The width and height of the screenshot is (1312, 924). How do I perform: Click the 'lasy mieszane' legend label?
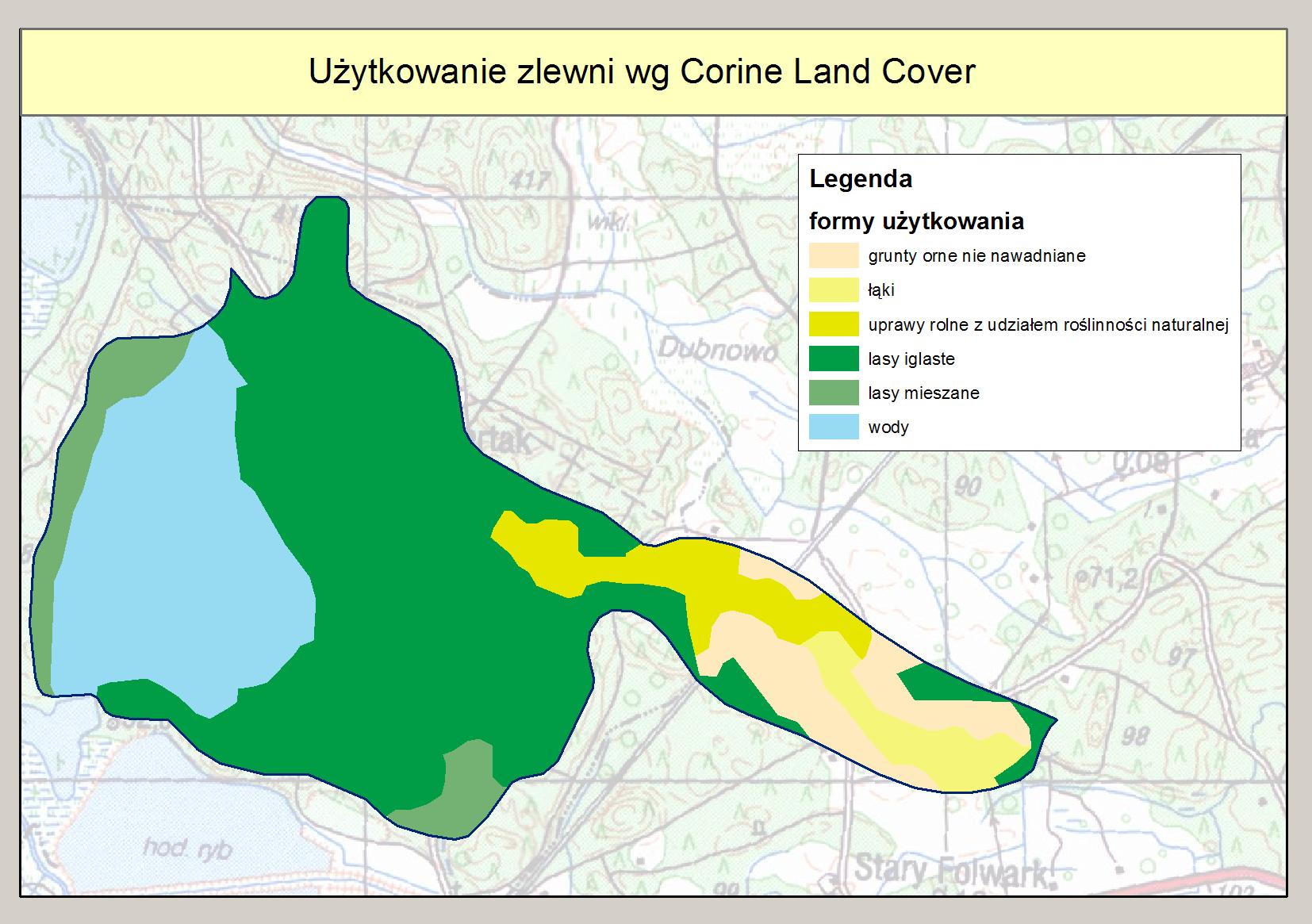coord(923,393)
